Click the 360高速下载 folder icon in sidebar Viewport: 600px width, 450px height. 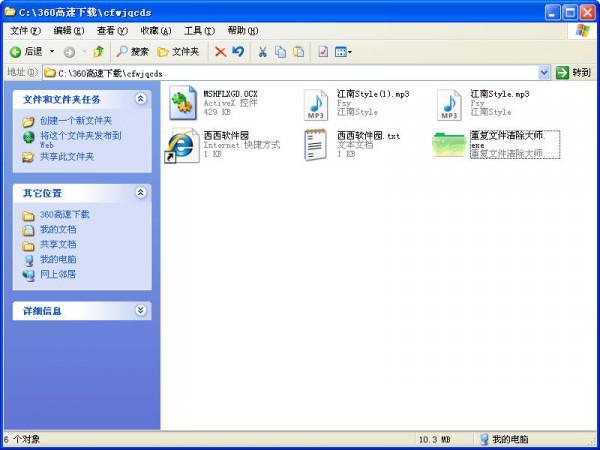28,216
